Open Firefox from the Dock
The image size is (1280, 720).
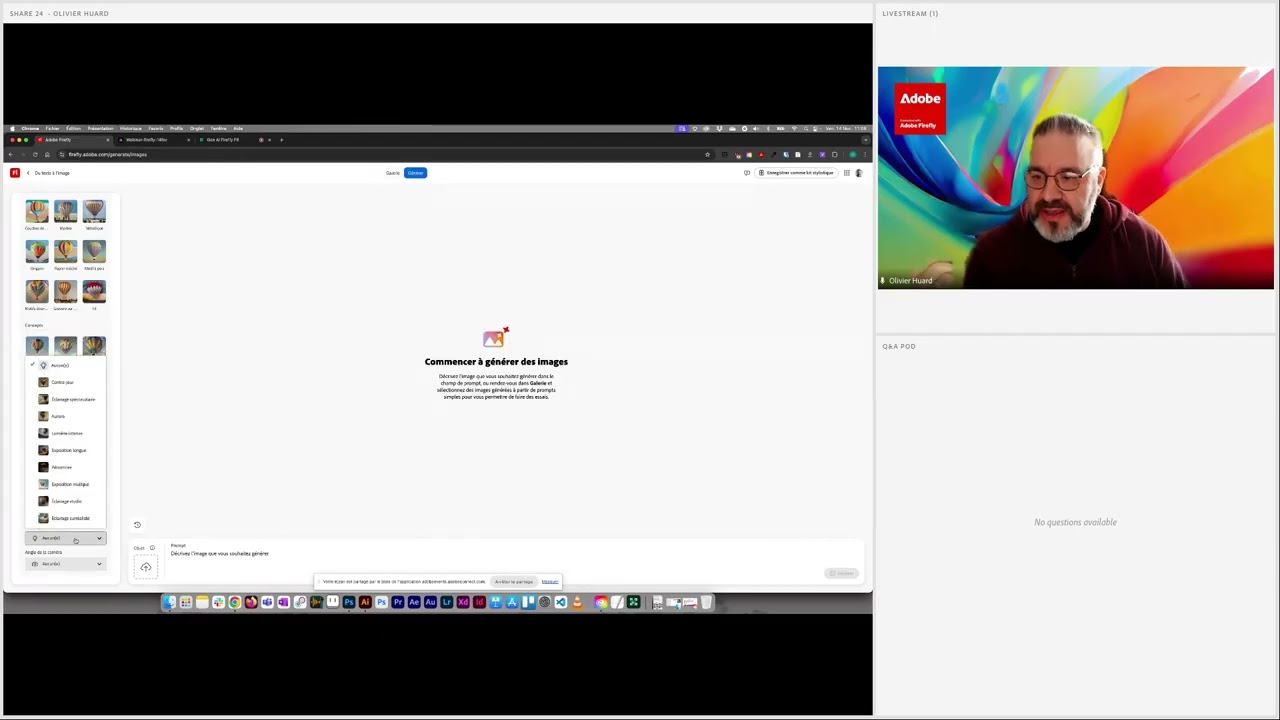[x=251, y=602]
